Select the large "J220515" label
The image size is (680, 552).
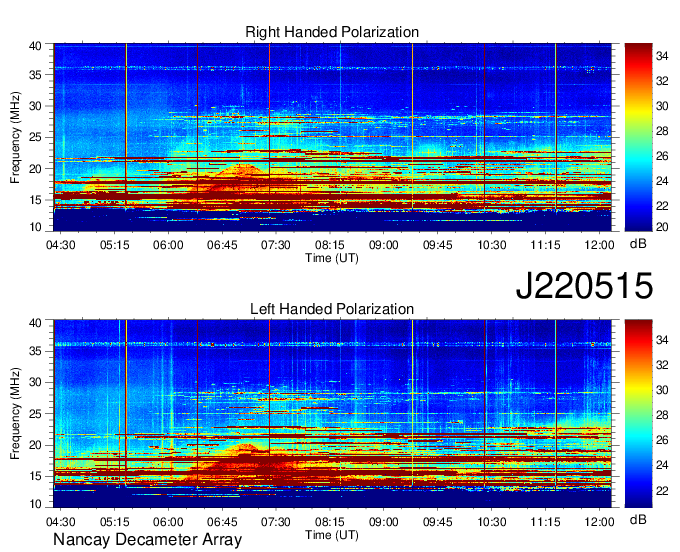coord(584,285)
